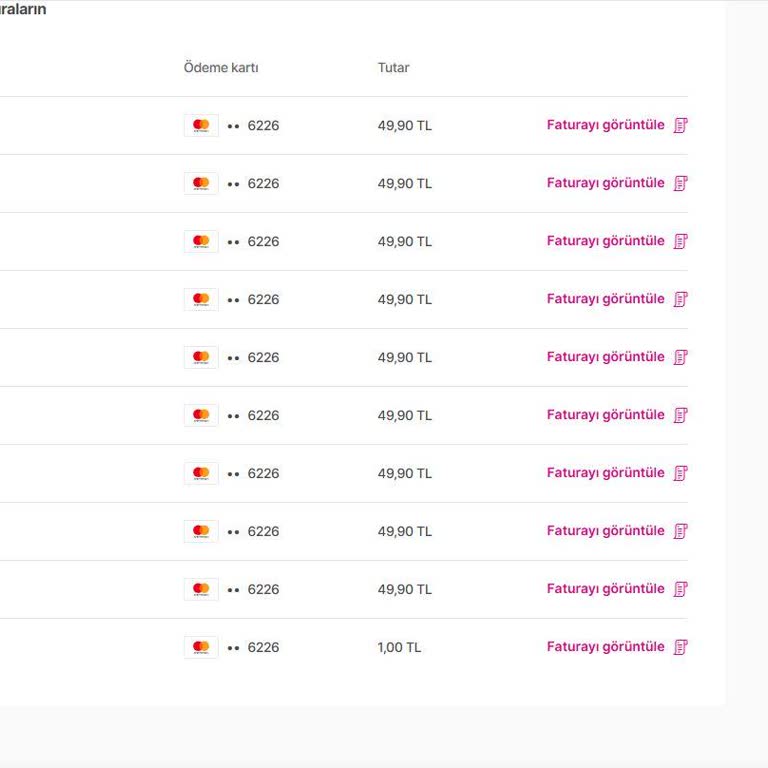Click the invoice icon in the ninth payment row

click(x=681, y=589)
